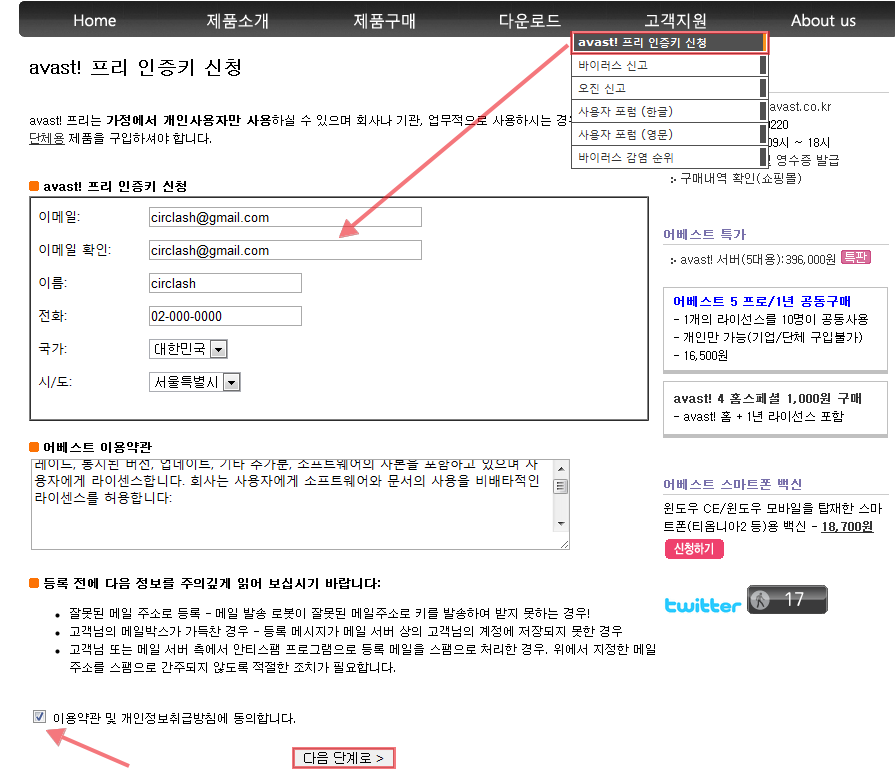The height and width of the screenshot is (775, 895).
Task: Focus the 이름 text field
Action: [x=225, y=283]
